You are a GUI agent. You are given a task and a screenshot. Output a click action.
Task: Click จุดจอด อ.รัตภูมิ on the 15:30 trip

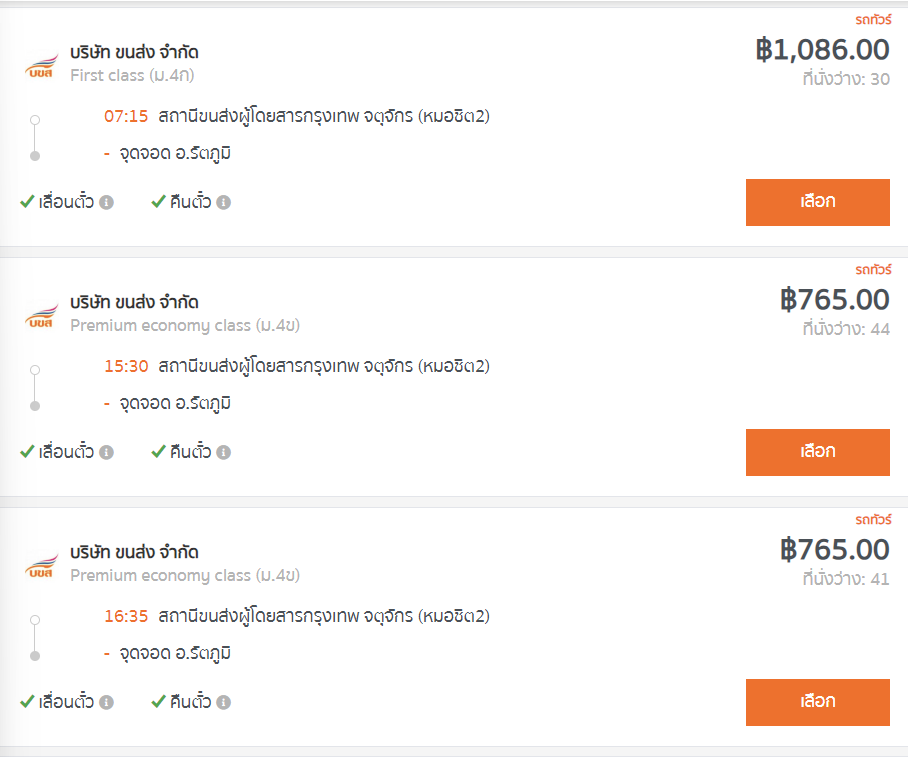[175, 404]
